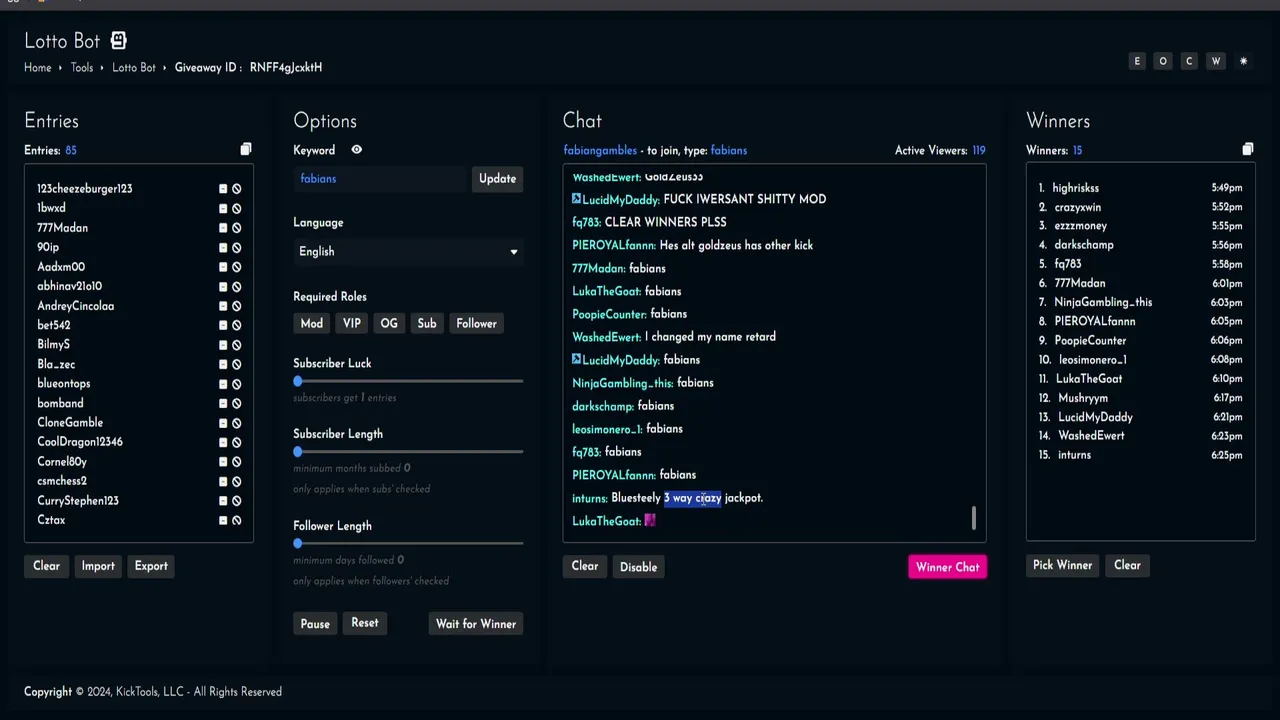Viewport: 1280px width, 720px height.
Task: Ban entry abhinav21o10 with the block icon
Action: (x=237, y=286)
